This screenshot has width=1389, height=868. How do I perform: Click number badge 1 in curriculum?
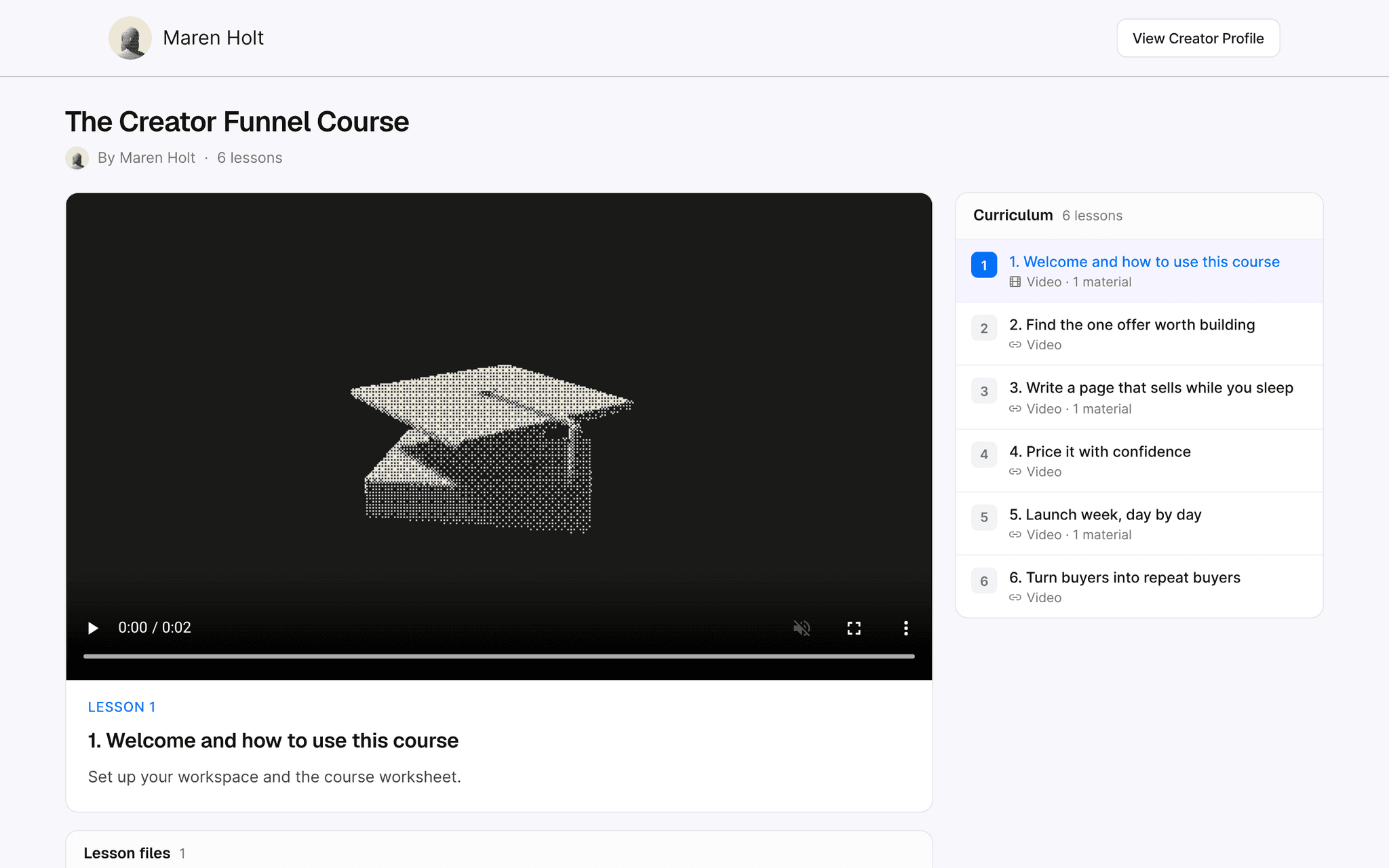click(x=984, y=265)
